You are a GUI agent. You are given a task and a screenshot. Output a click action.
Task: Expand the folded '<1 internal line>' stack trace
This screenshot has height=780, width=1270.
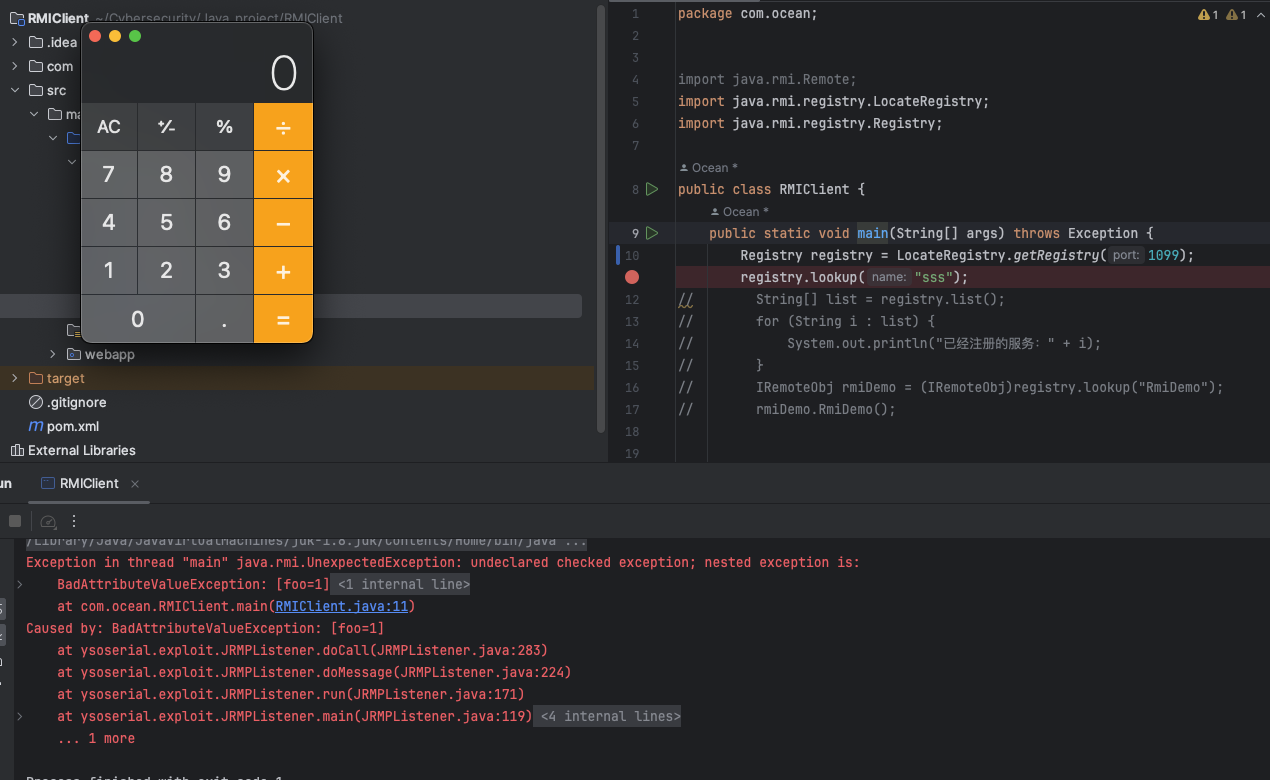(400, 584)
